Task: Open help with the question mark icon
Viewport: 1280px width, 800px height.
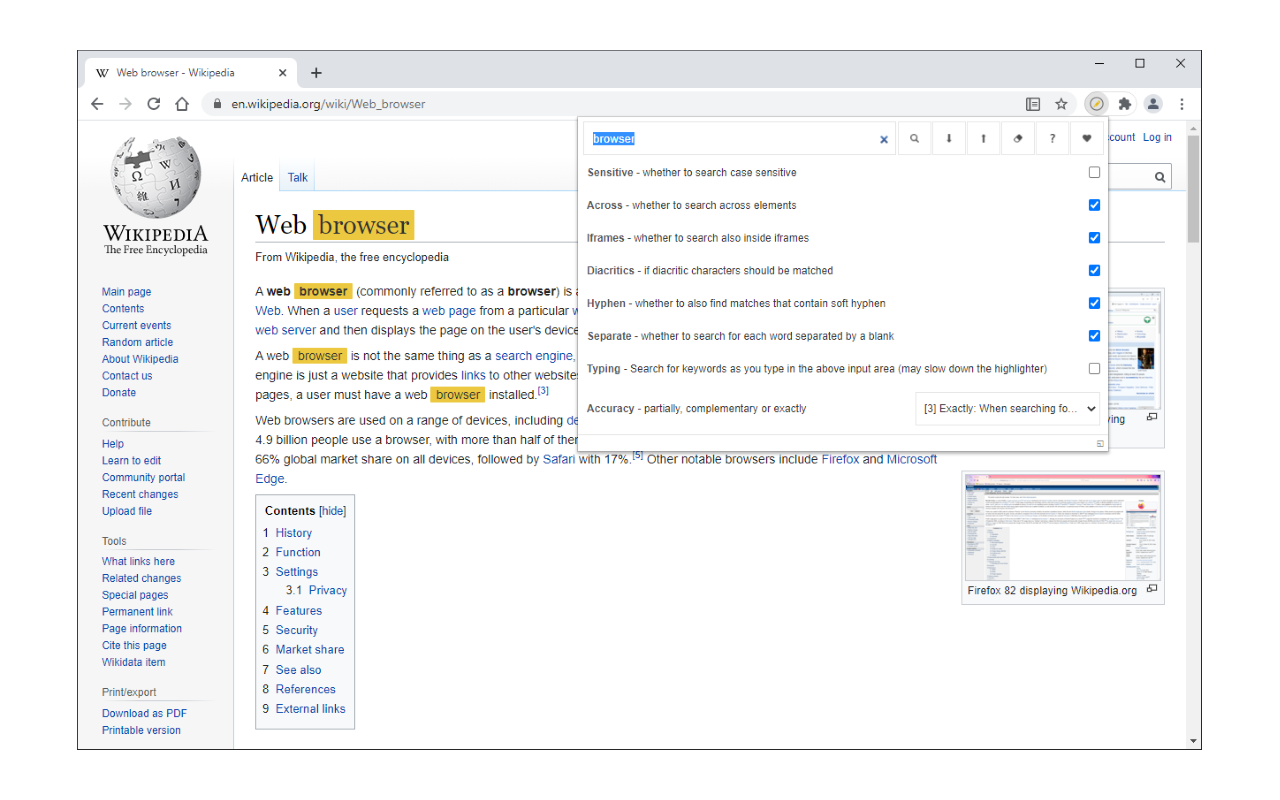Action: coord(1052,138)
